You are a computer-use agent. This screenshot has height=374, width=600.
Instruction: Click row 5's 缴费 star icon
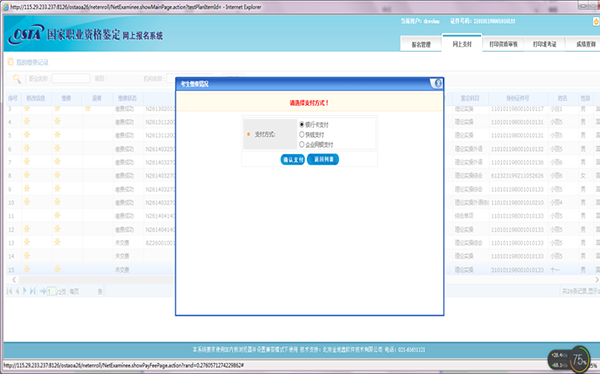tap(57, 135)
